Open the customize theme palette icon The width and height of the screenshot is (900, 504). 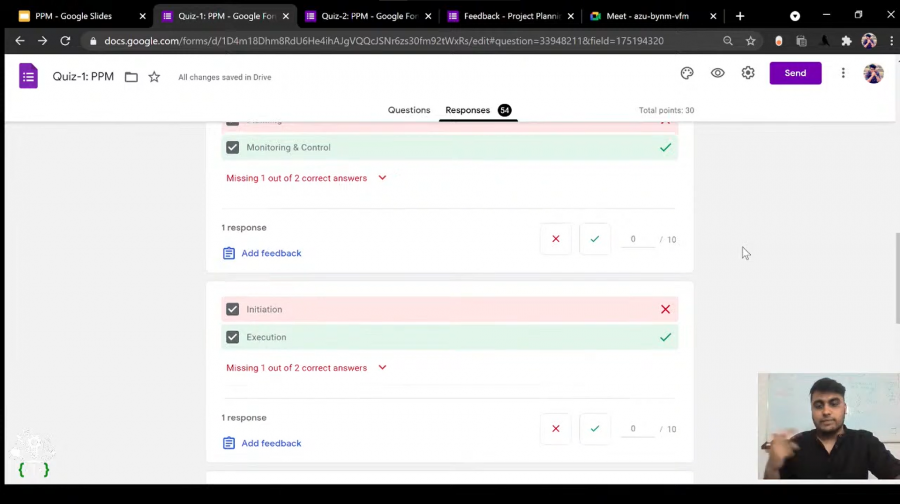pyautogui.click(x=687, y=73)
